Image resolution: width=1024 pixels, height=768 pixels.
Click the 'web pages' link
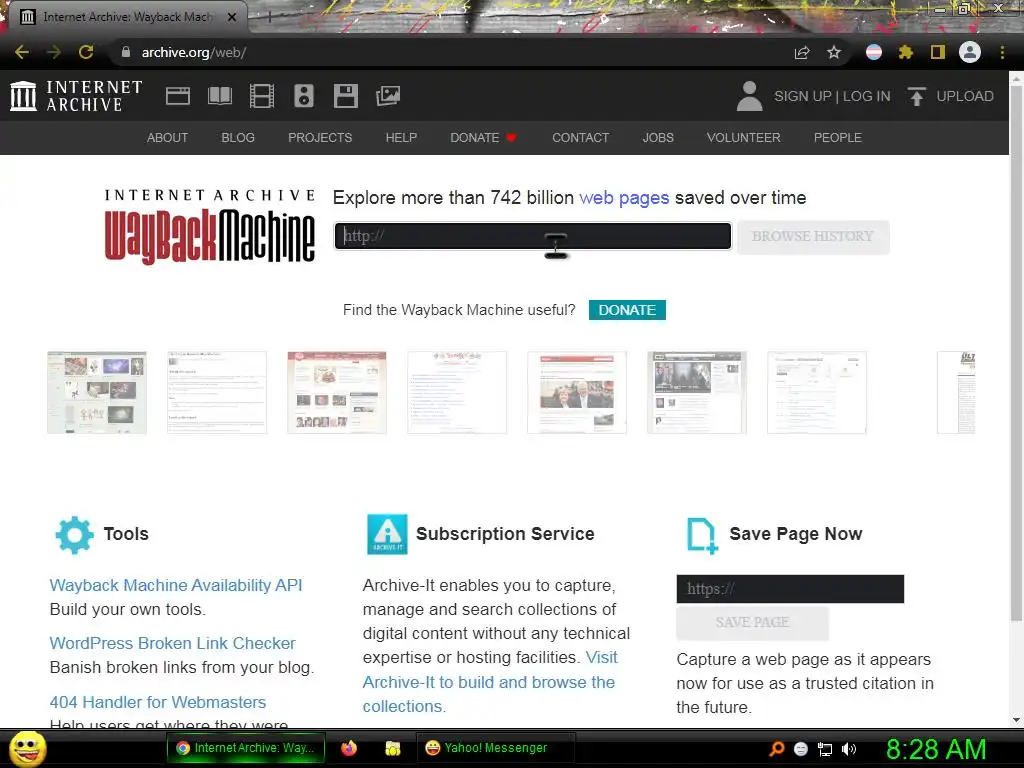624,198
